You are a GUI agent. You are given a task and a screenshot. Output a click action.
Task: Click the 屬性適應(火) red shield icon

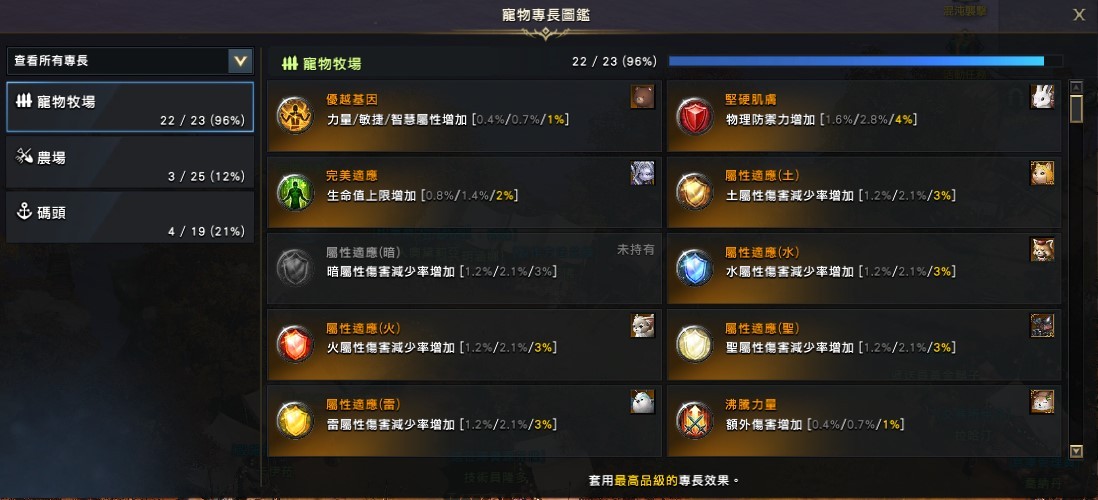click(x=295, y=344)
